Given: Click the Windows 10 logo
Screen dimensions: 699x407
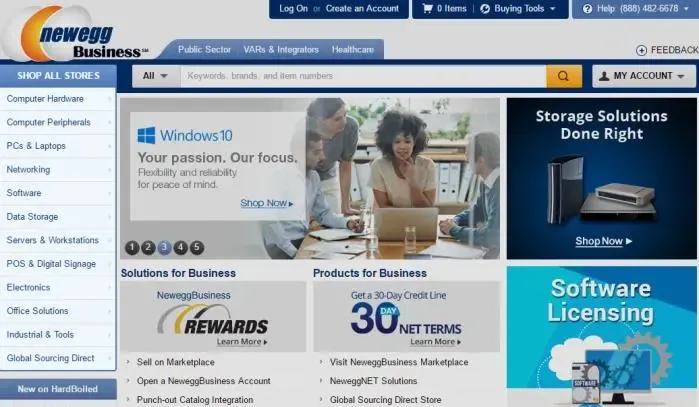Looking at the screenshot, I should click(185, 135).
